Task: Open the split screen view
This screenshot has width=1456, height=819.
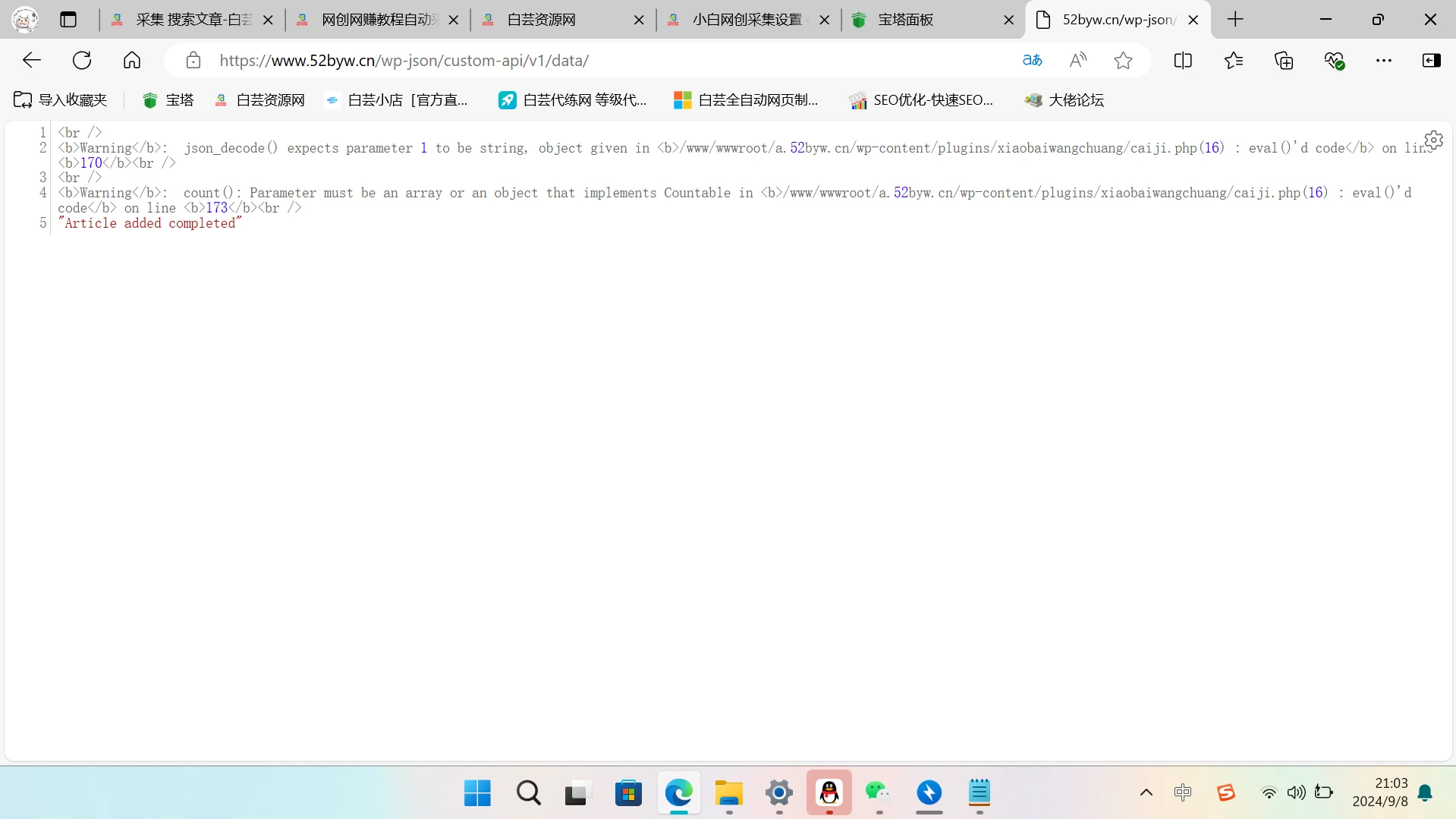Action: coord(1182,61)
